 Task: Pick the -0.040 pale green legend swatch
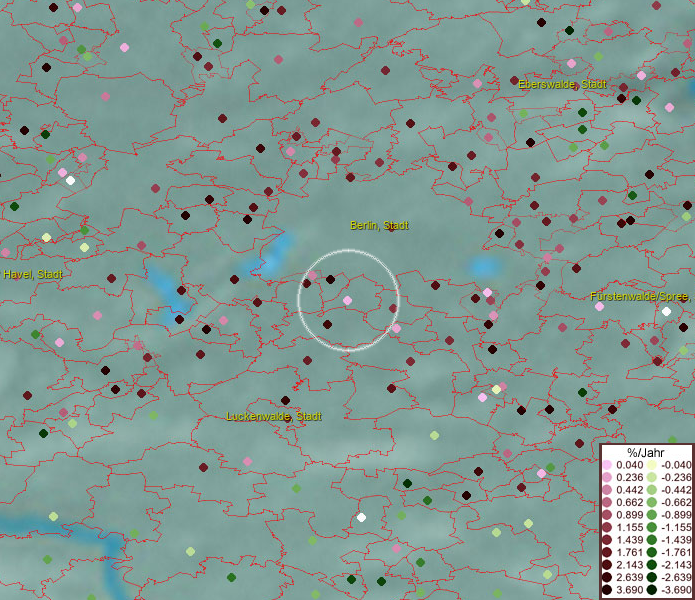tap(651, 465)
